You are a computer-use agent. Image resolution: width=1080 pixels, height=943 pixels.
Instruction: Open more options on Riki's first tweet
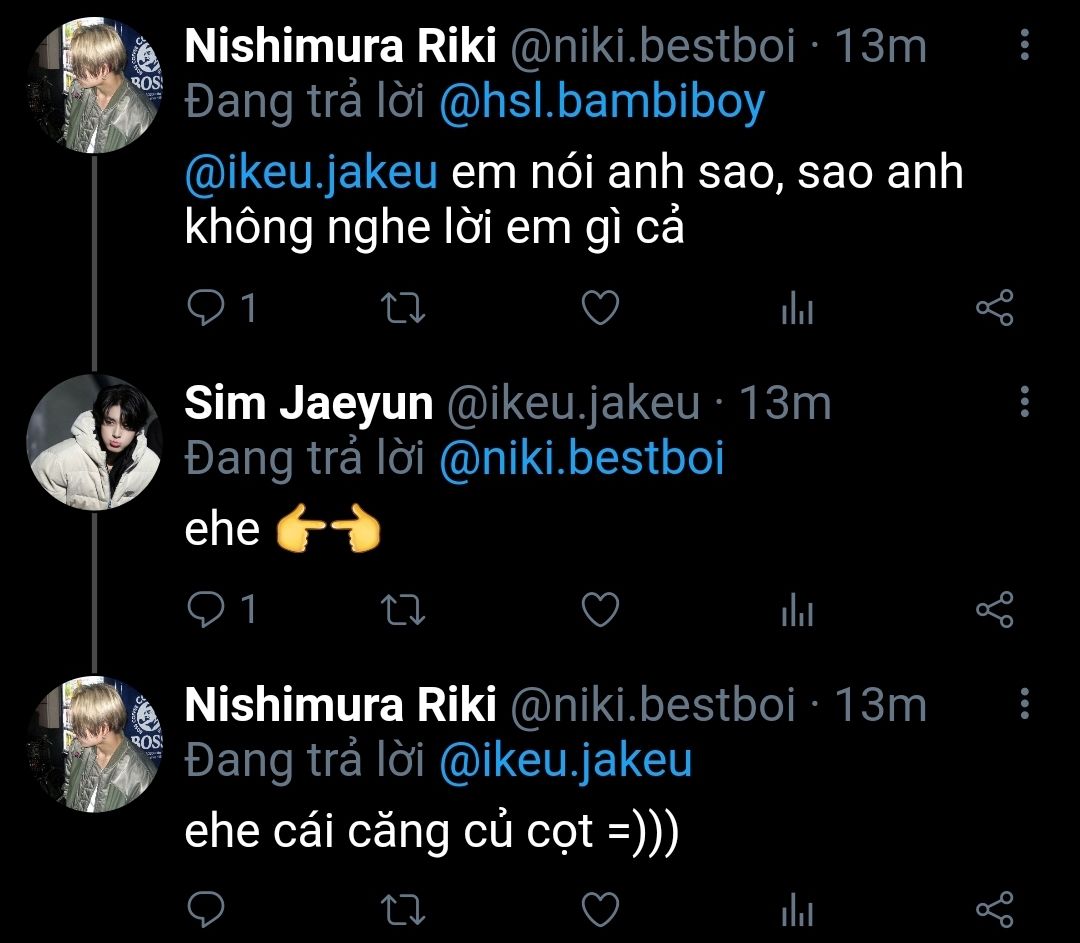pos(1024,45)
